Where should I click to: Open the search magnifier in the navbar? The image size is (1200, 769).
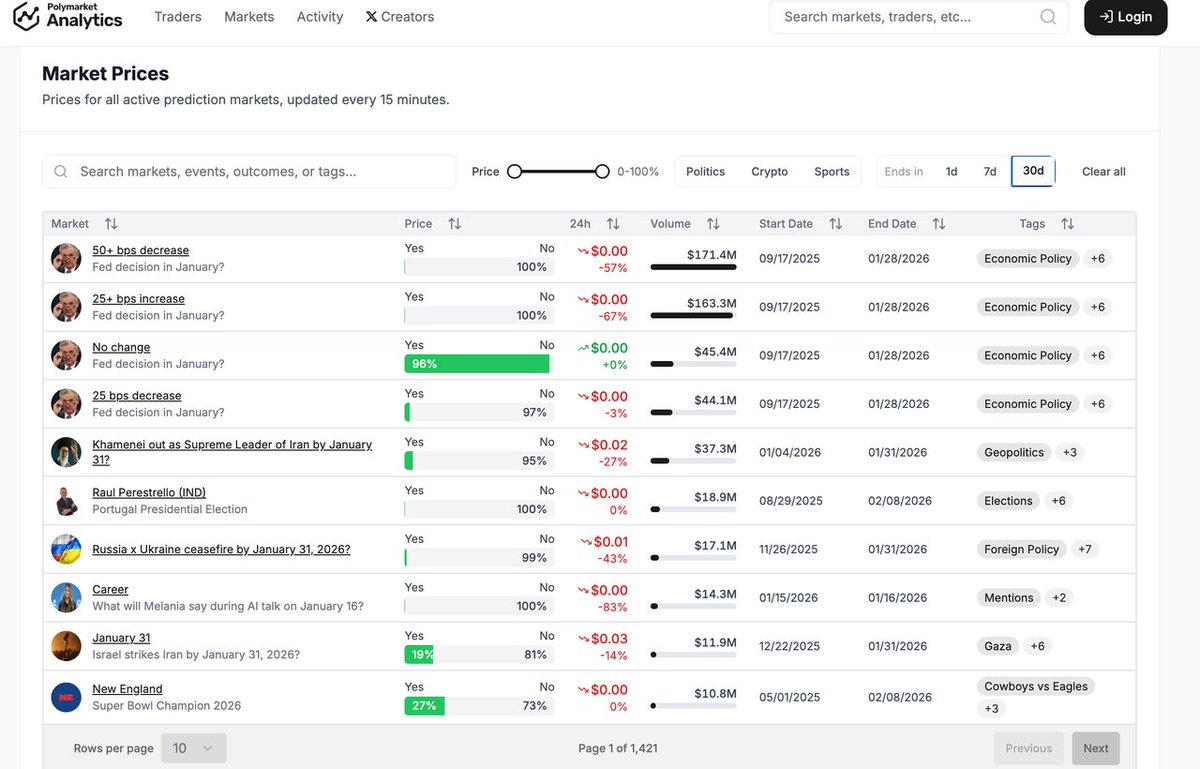1047,16
